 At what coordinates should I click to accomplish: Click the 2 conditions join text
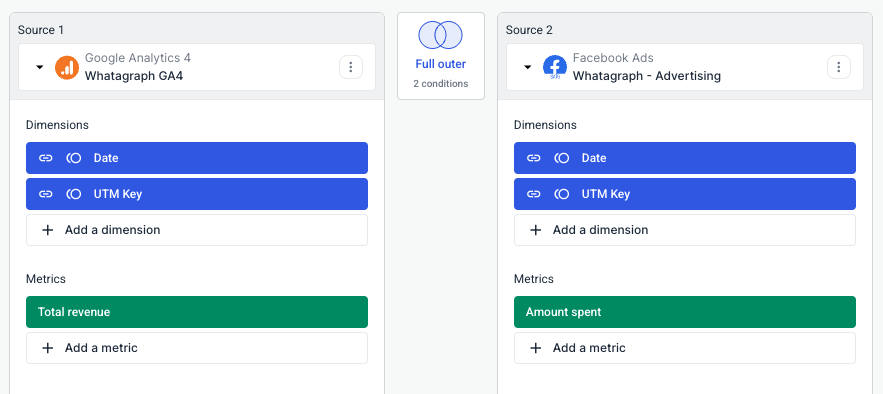point(440,84)
